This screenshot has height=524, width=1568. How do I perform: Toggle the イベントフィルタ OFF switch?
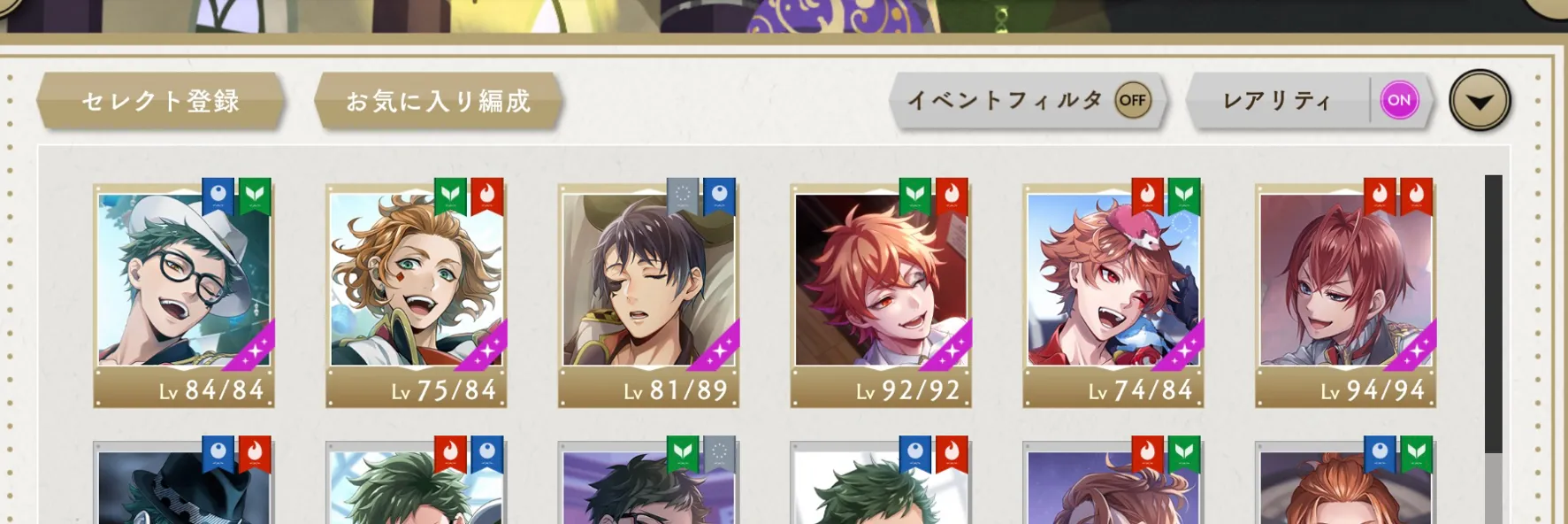click(x=1133, y=101)
